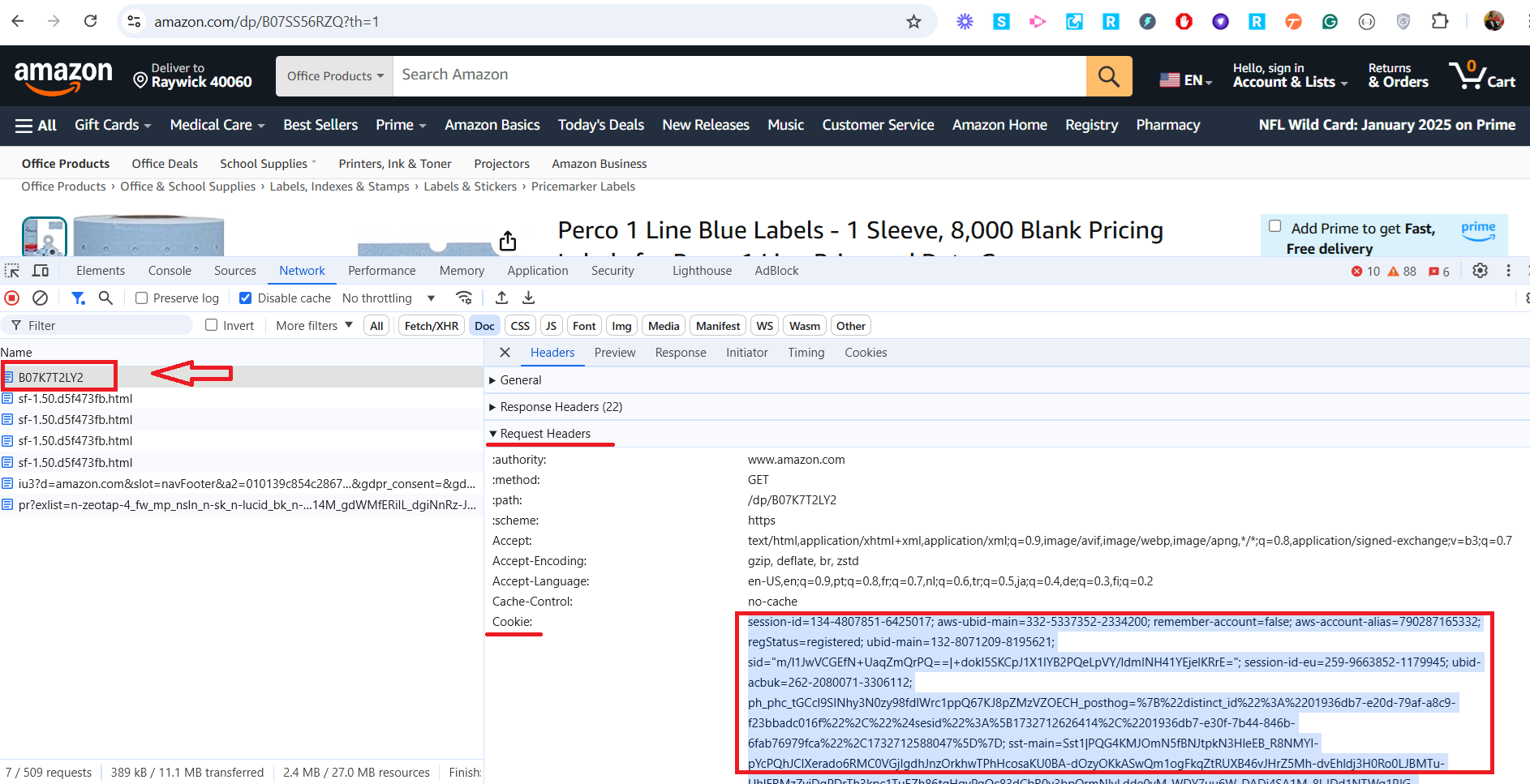The height and width of the screenshot is (784, 1530).
Task: Open the DevTools three-dot menu
Action: click(1509, 271)
